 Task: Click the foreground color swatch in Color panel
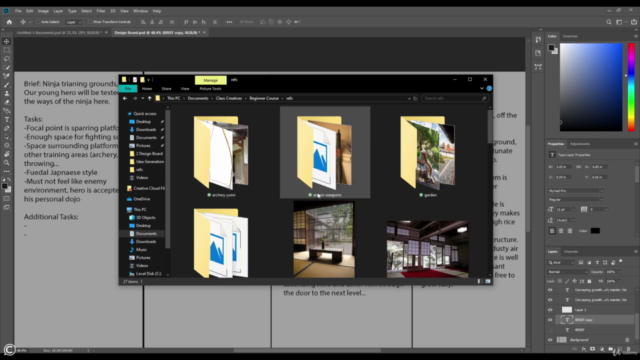point(551,47)
